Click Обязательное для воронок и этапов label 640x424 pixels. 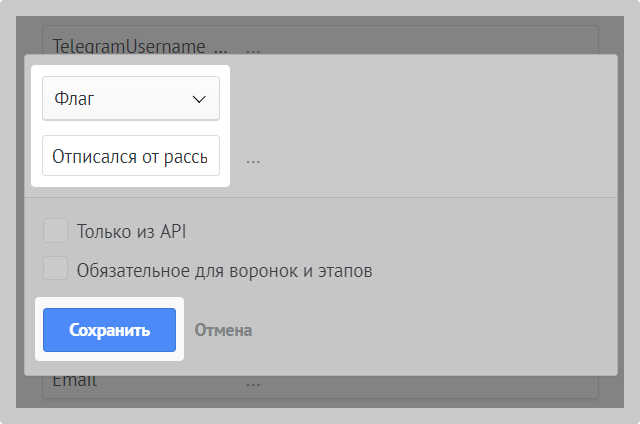coord(224,270)
